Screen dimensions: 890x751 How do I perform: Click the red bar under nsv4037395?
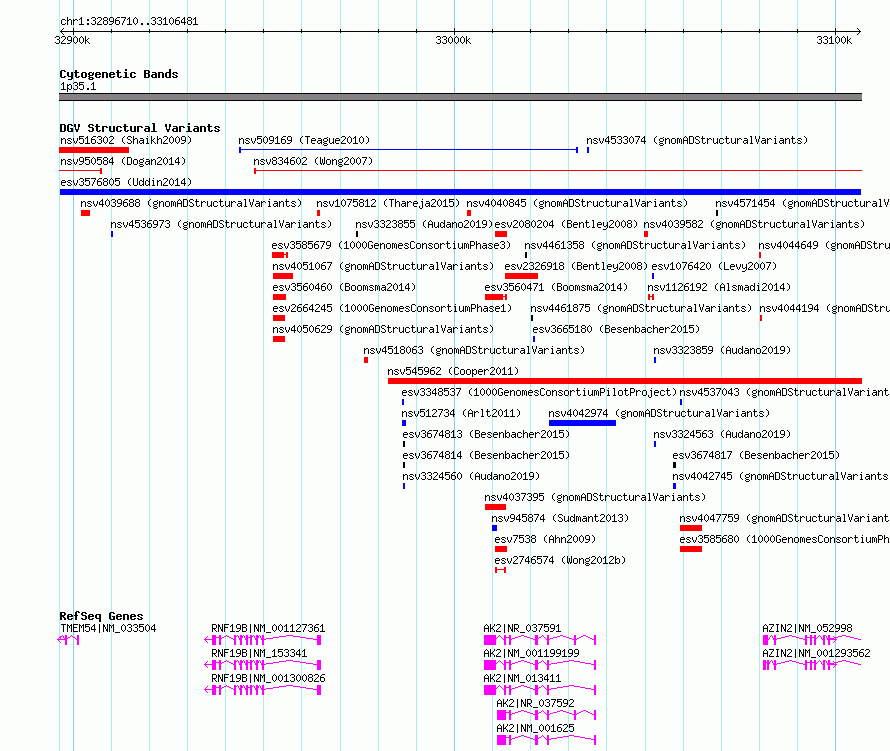coord(495,507)
